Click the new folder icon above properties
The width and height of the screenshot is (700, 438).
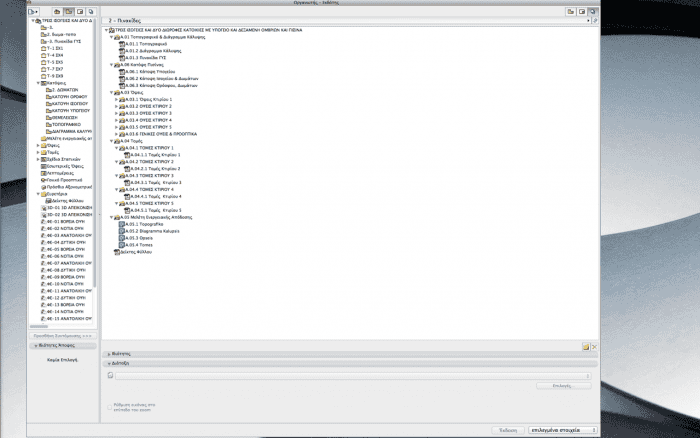pos(586,347)
